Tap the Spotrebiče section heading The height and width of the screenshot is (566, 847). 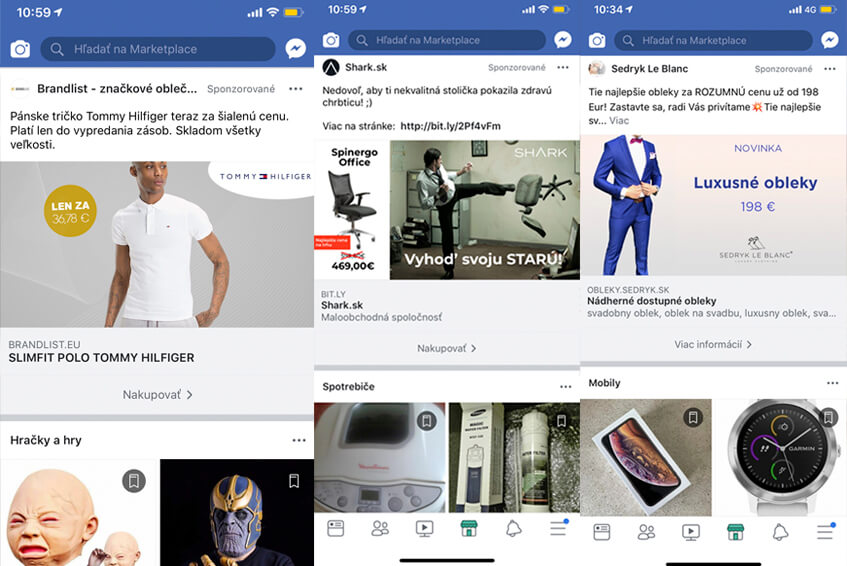(348, 387)
